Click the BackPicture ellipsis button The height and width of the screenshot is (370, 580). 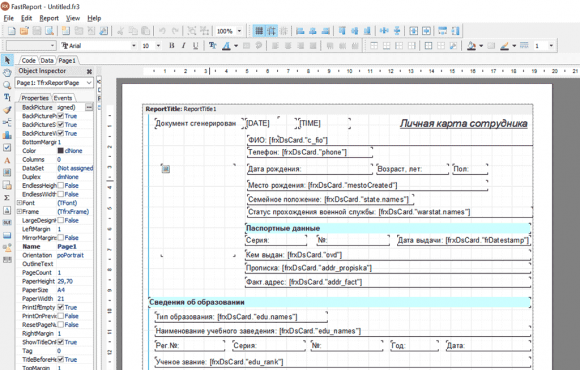(89, 107)
